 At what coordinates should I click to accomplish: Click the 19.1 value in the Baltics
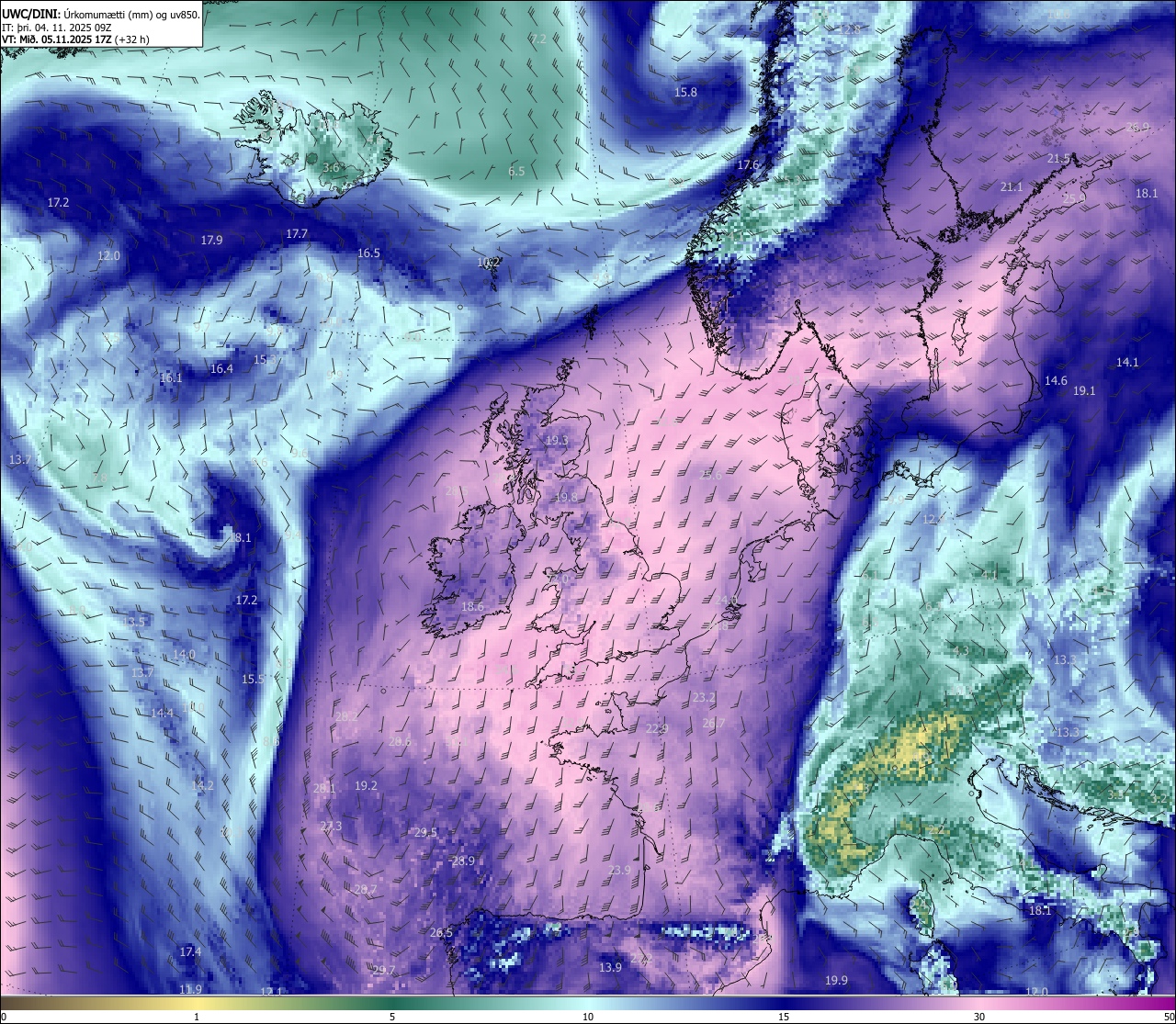tap(1084, 390)
